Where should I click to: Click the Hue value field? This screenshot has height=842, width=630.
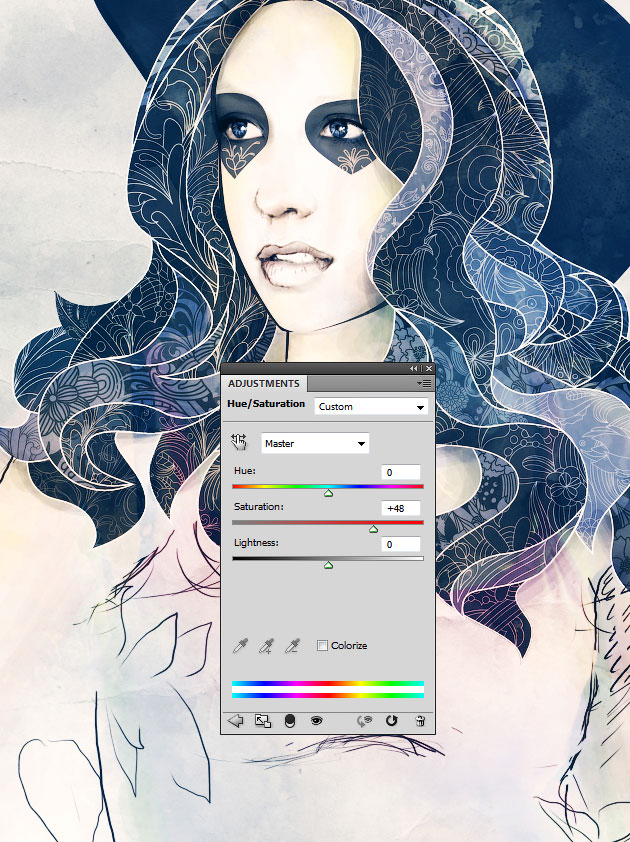pos(401,472)
